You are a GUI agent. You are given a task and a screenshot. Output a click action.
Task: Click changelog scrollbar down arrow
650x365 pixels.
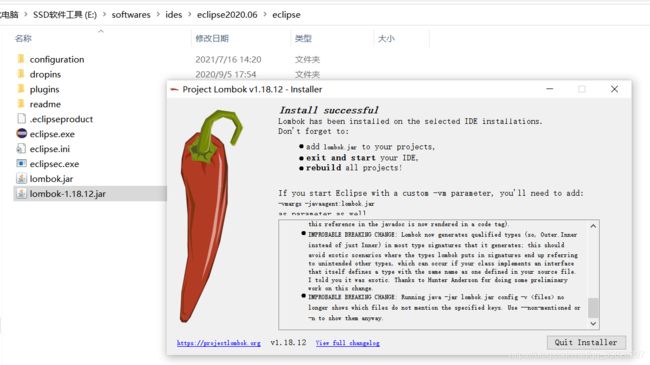tap(593, 324)
